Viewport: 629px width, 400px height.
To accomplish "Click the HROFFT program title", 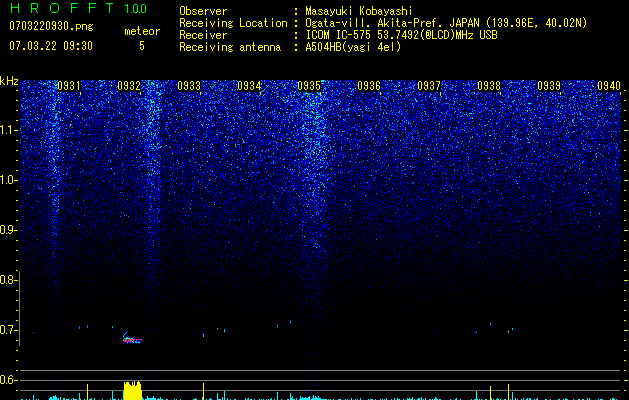I will click(62, 8).
